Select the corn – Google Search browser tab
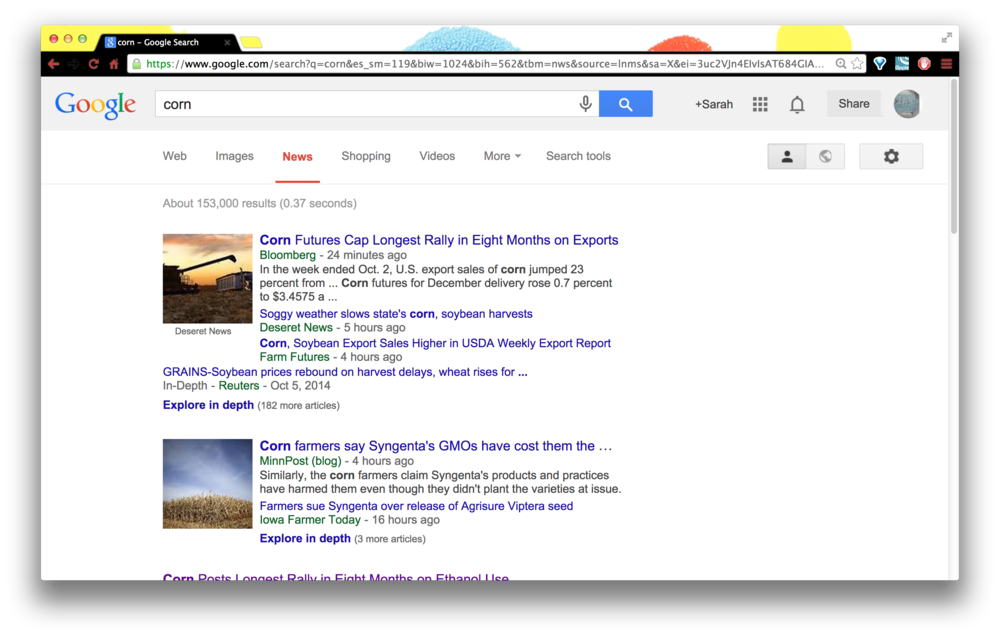The height and width of the screenshot is (637, 1000). click(167, 43)
